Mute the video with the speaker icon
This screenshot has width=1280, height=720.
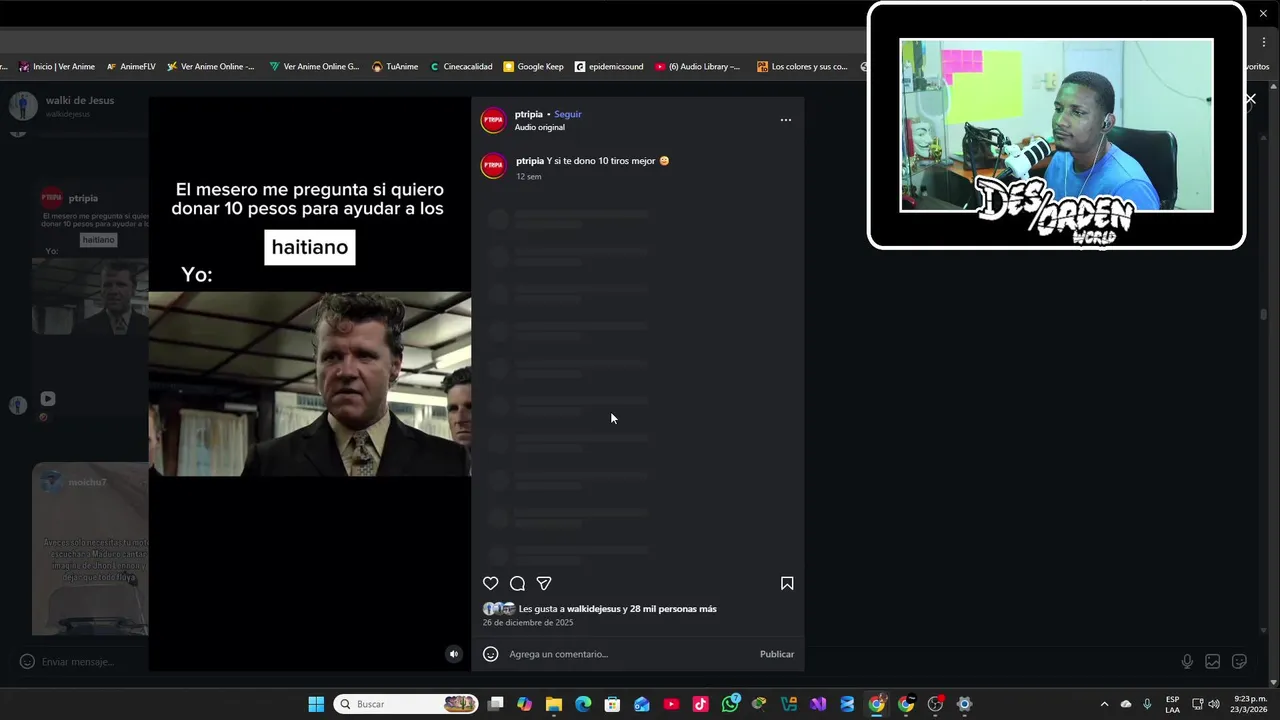coord(454,654)
